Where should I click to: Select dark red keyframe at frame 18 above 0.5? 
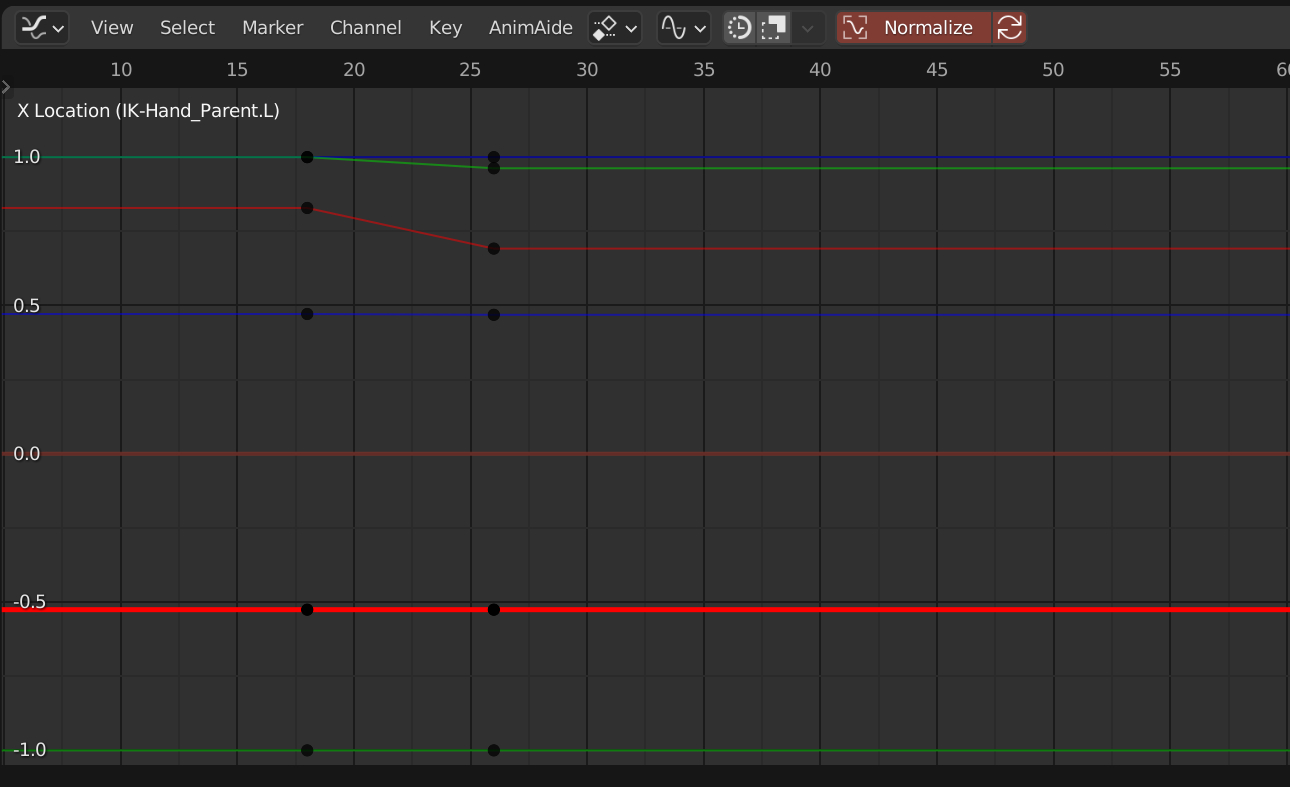coord(307,208)
